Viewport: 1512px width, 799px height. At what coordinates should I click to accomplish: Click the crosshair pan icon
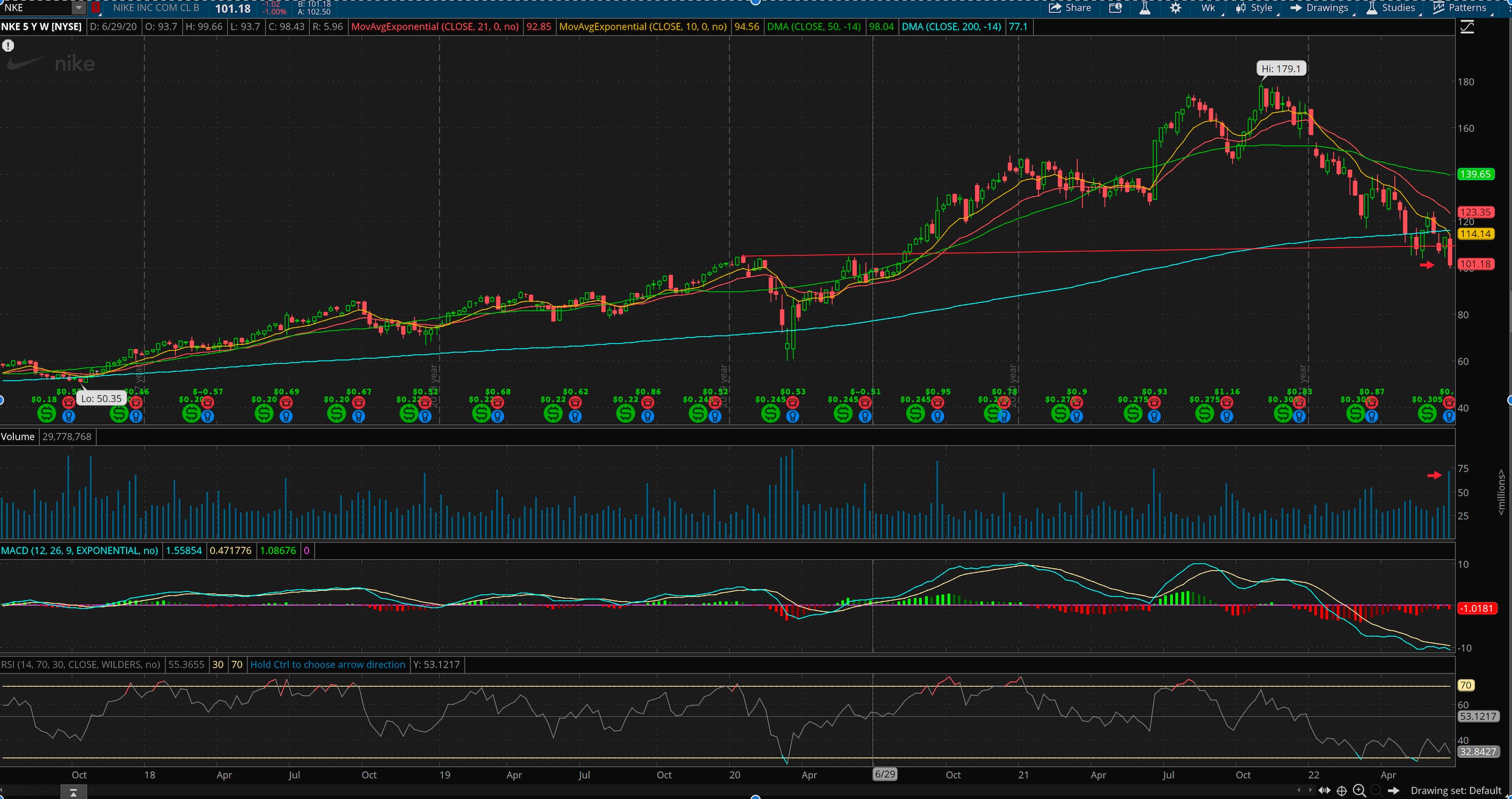1342,790
